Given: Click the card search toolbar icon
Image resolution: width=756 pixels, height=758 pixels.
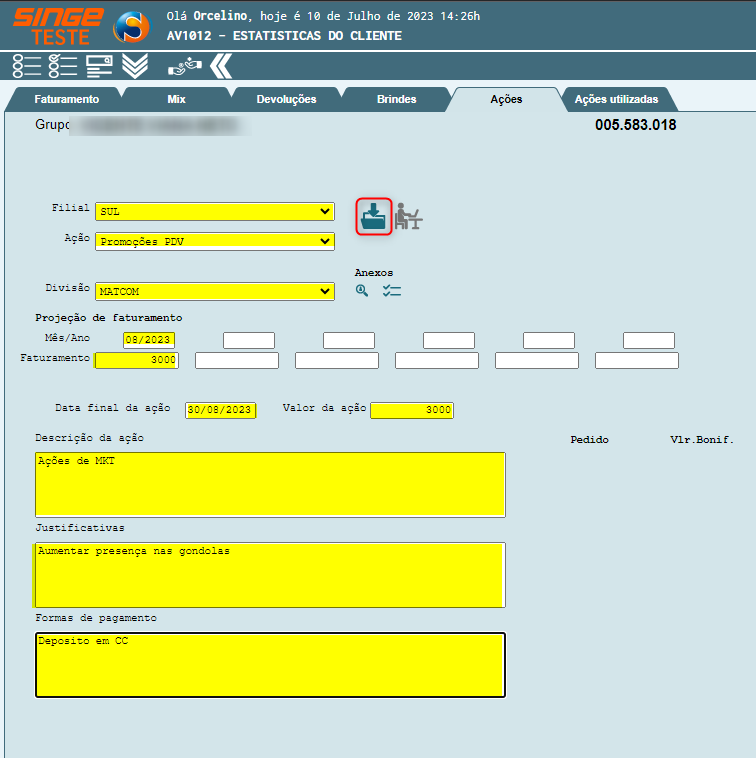Looking at the screenshot, I should pyautogui.click(x=99, y=66).
